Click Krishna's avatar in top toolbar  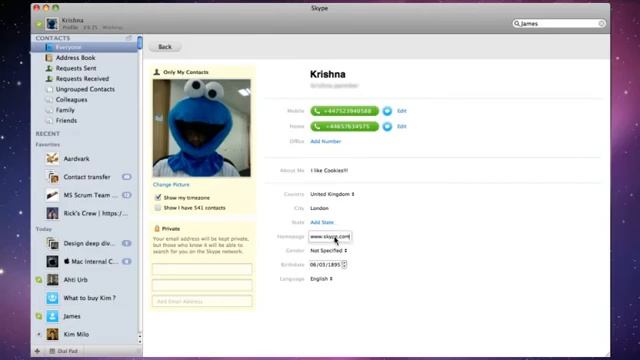(x=52, y=24)
